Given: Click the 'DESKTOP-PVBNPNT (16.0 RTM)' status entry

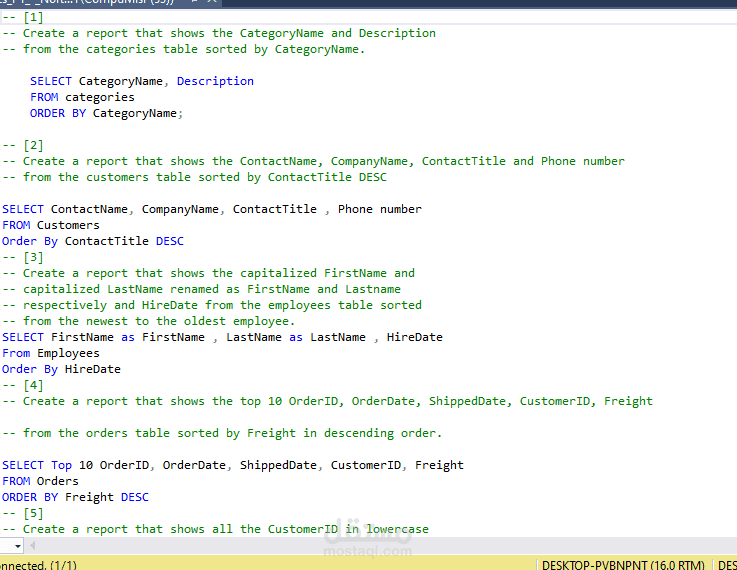Looking at the screenshot, I should click(x=623, y=564).
